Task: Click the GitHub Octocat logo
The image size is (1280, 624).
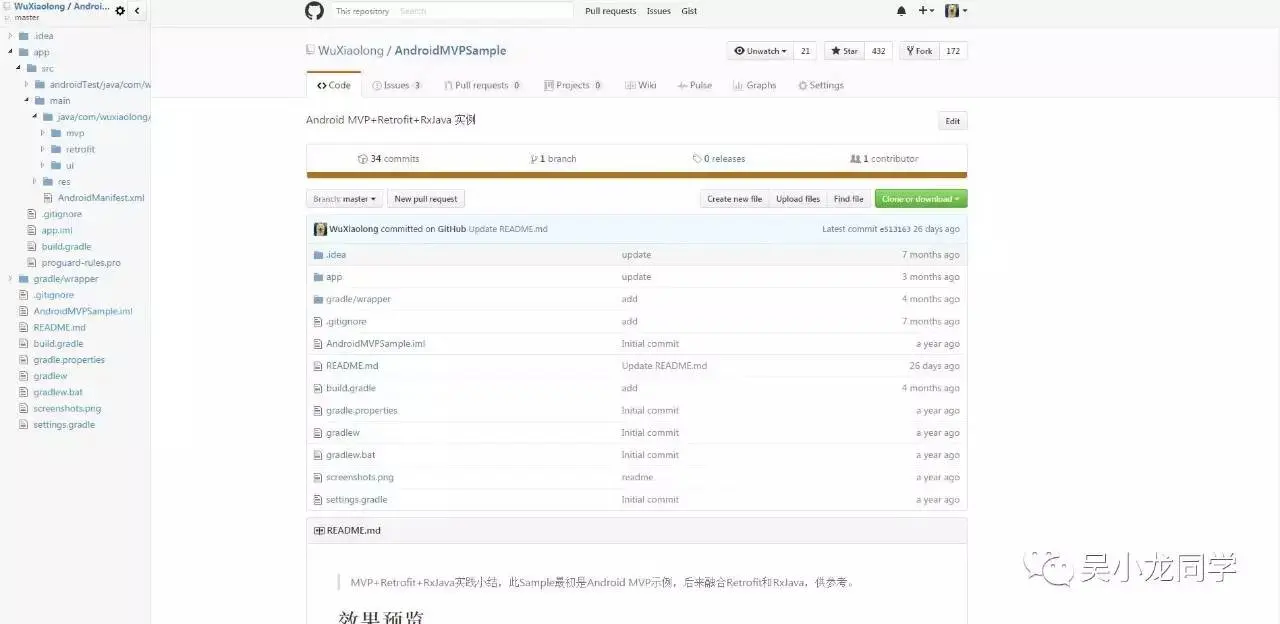Action: [314, 11]
